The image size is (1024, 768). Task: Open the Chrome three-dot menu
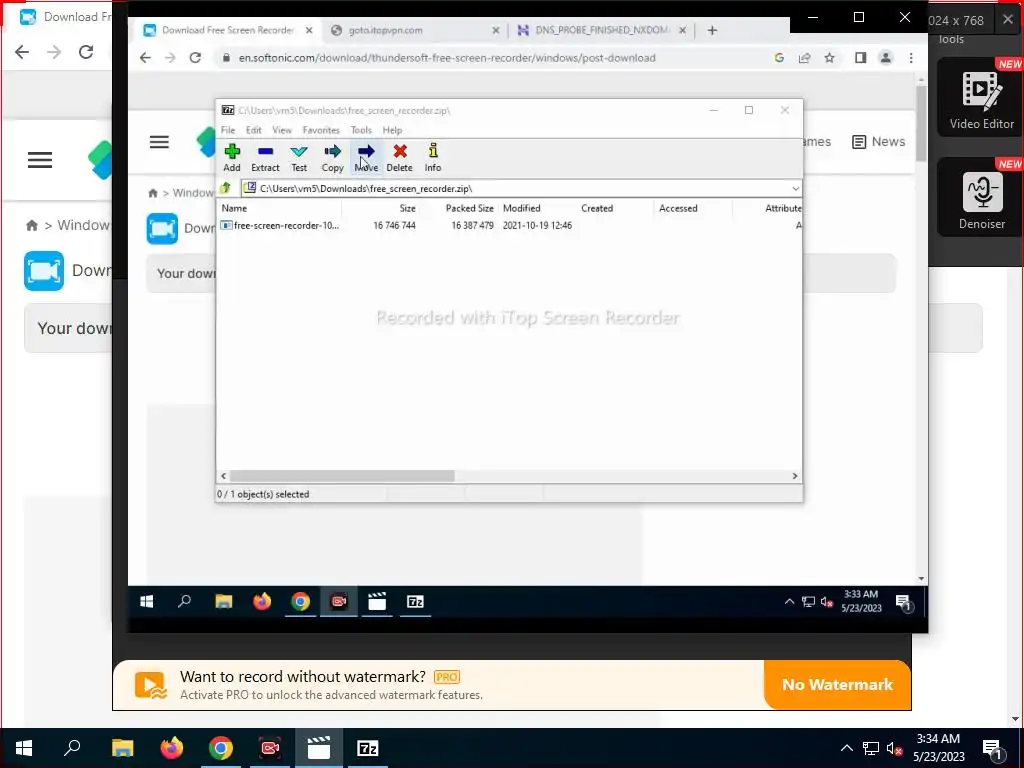911,57
